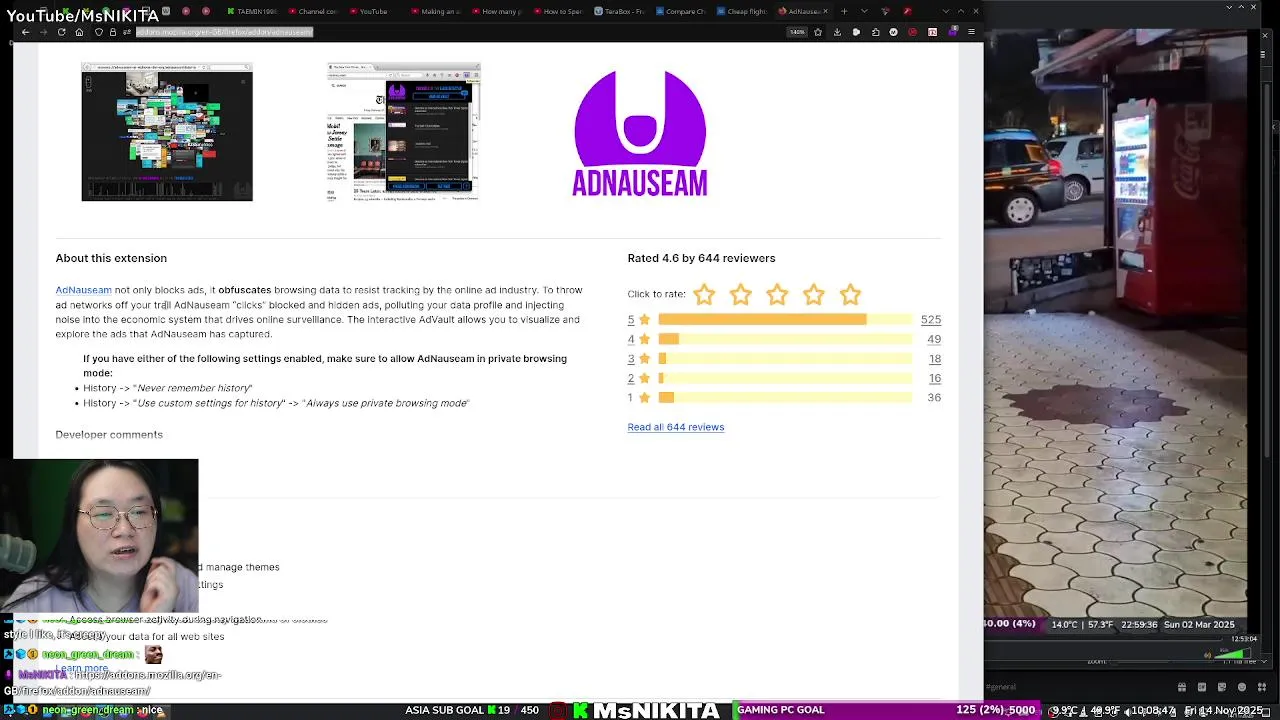Switch to the TeraBox tab
This screenshot has height=720, width=1280.
pos(619,11)
